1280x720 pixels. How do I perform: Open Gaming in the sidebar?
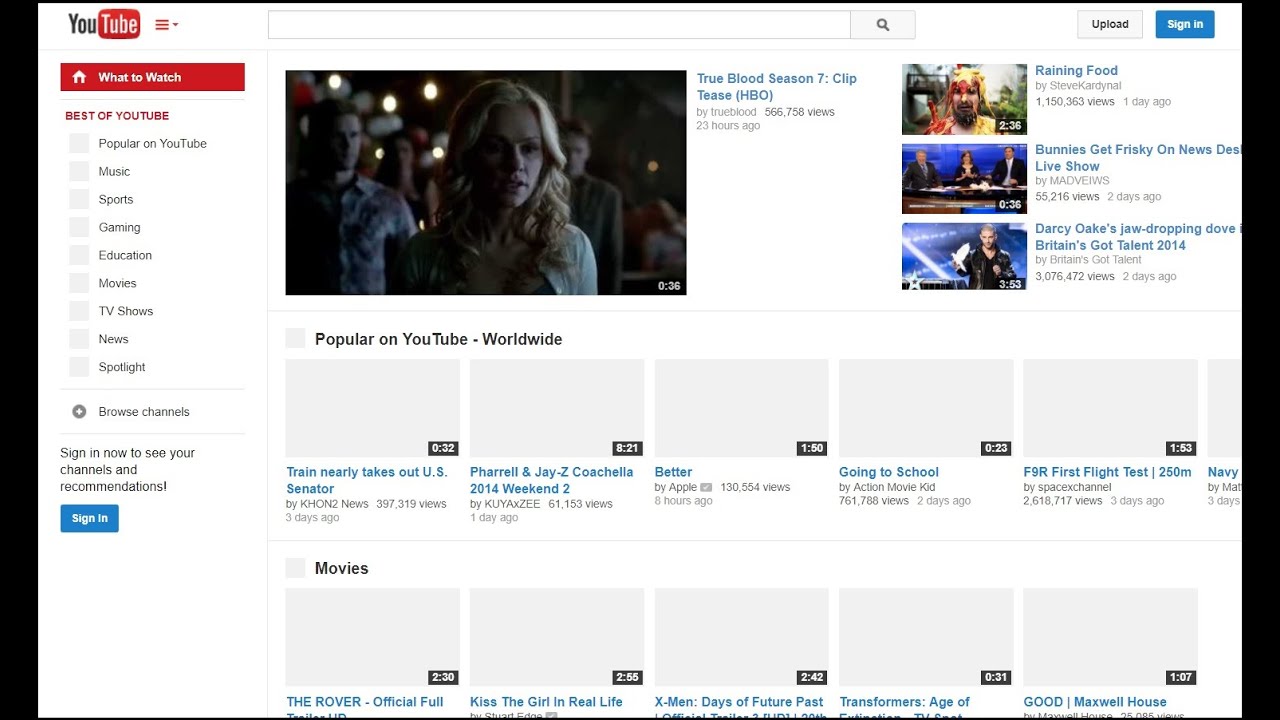119,227
